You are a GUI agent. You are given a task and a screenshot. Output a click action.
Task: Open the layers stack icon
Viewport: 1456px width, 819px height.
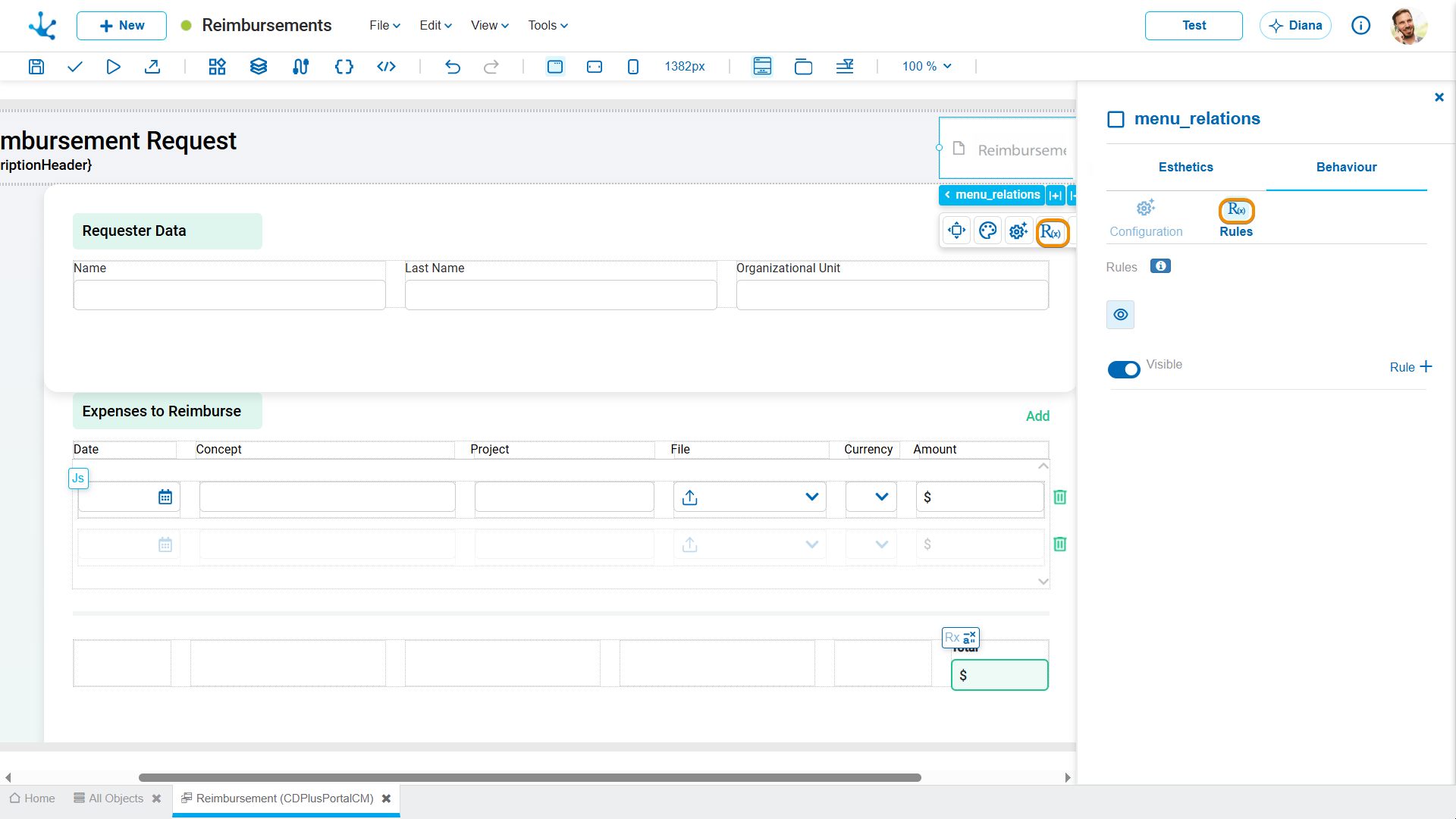[259, 67]
